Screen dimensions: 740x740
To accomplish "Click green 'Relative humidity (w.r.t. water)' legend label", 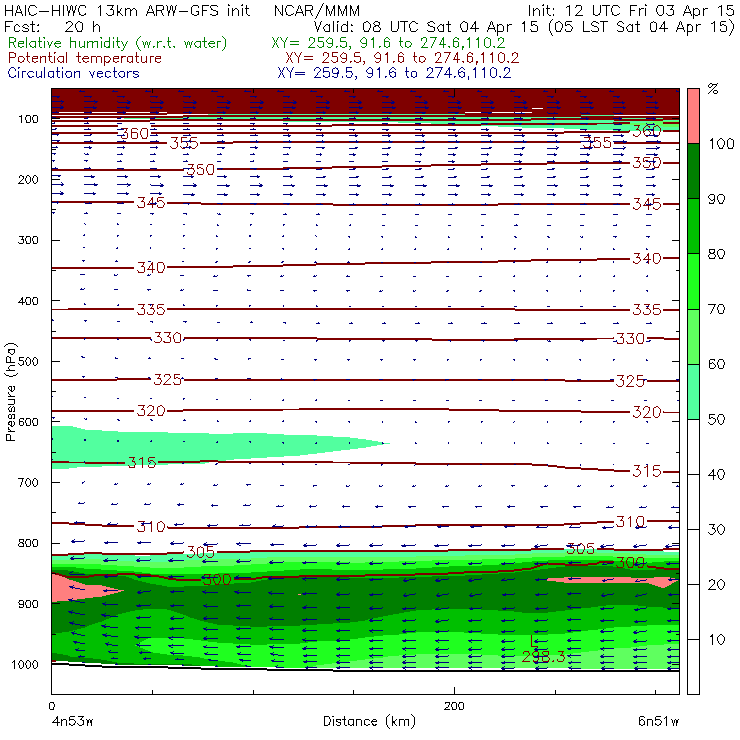I will (117, 43).
